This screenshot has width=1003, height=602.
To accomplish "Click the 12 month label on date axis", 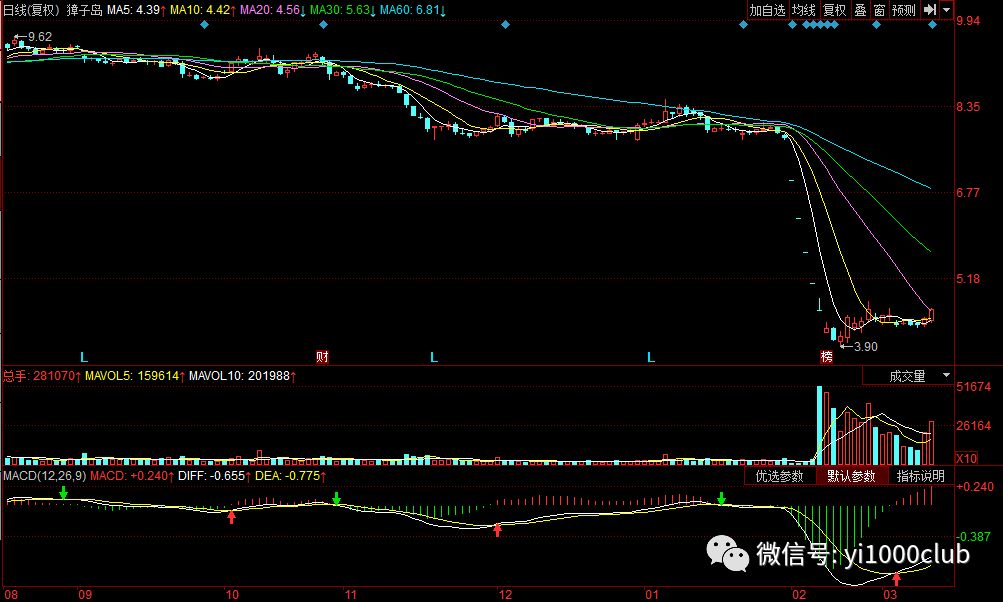I will coord(505,594).
